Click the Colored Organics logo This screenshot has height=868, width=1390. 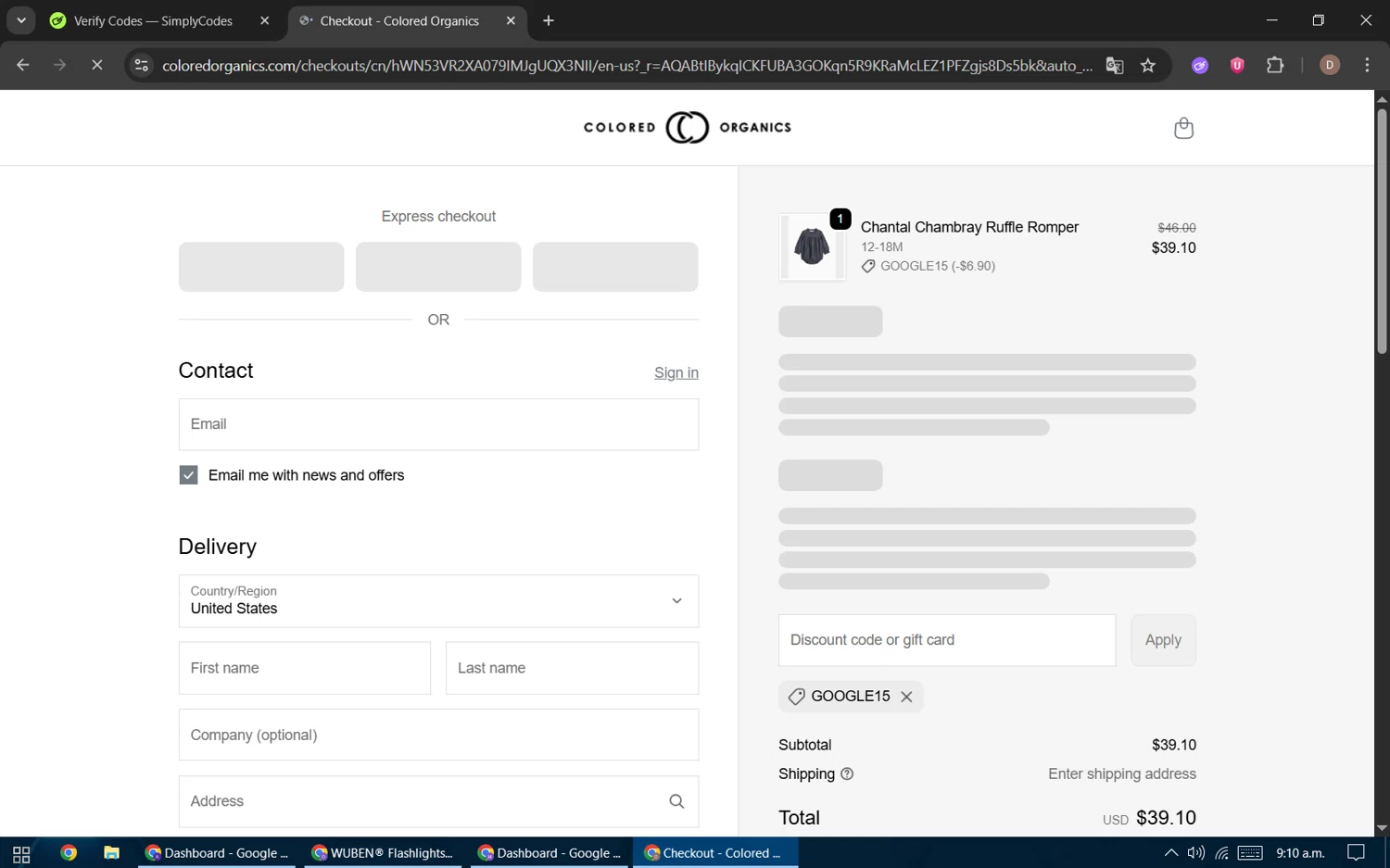688,128
